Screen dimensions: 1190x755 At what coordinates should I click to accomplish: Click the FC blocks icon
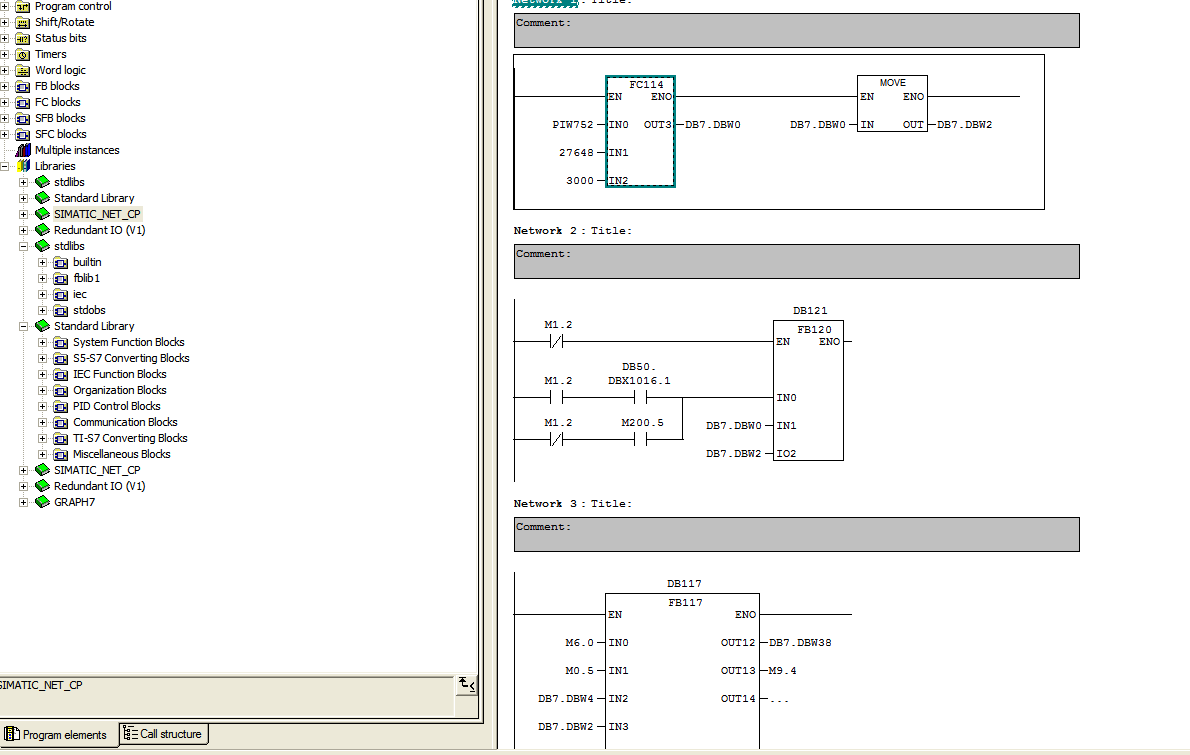tap(23, 102)
